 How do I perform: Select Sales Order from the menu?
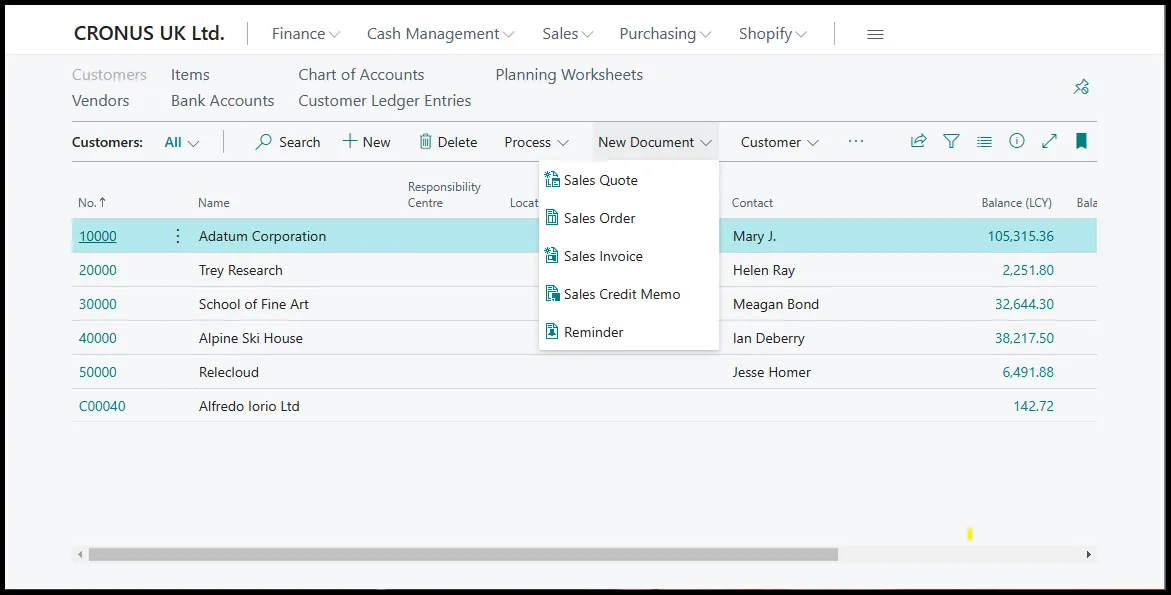tap(629, 218)
